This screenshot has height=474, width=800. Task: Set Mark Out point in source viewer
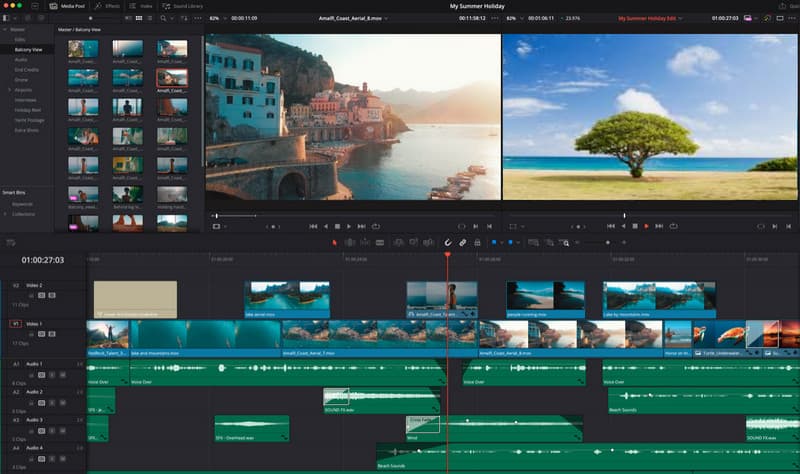click(x=489, y=227)
